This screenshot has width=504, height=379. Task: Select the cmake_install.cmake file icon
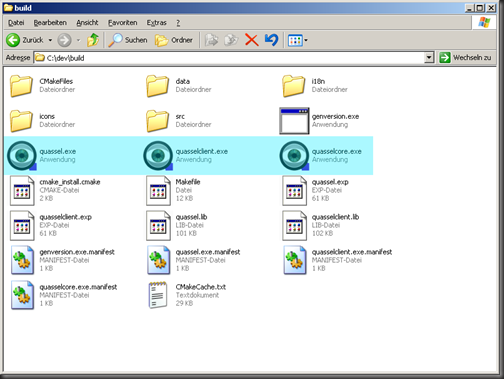pyautogui.click(x=22, y=191)
